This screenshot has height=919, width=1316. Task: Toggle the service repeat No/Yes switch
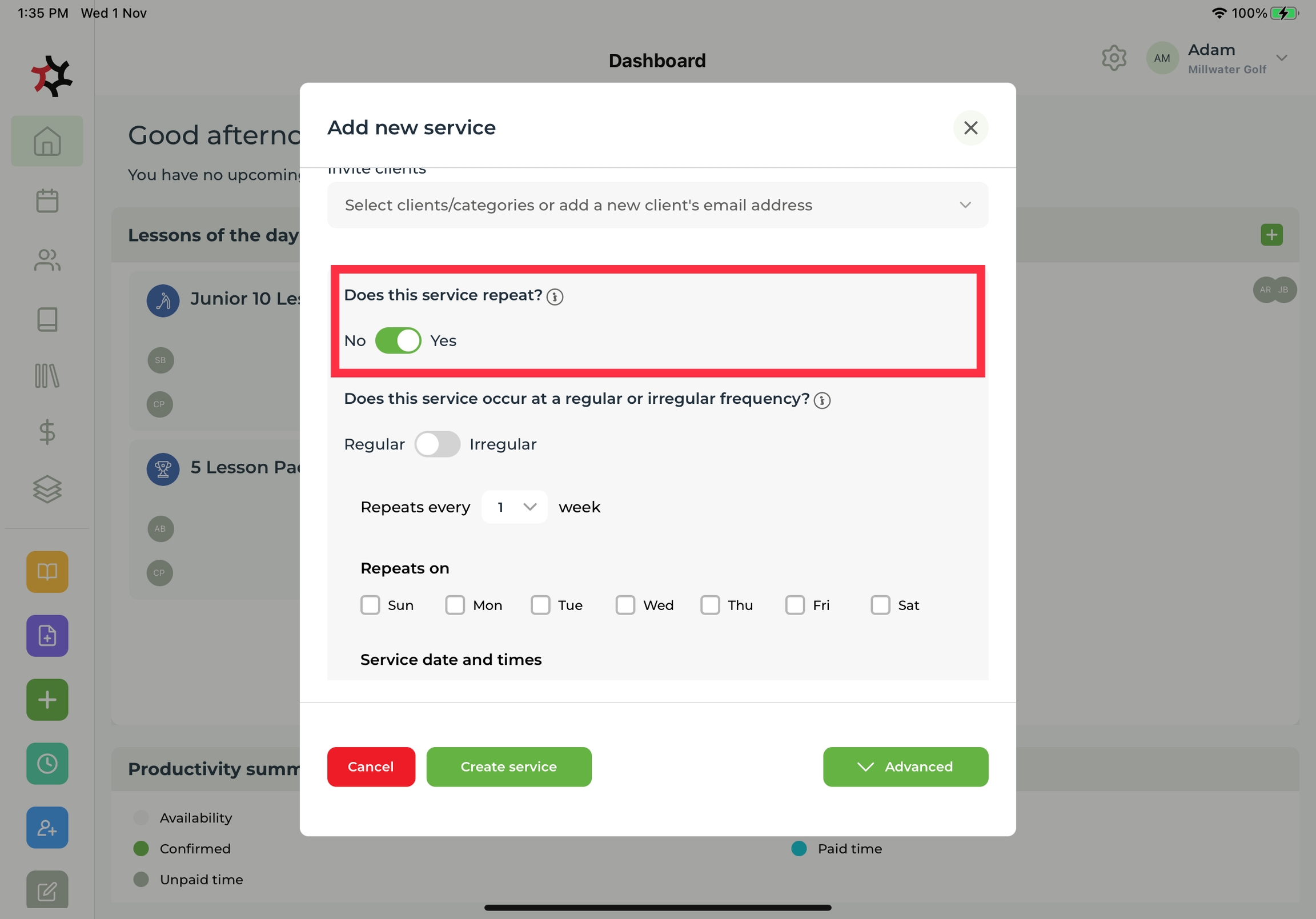[x=398, y=340]
